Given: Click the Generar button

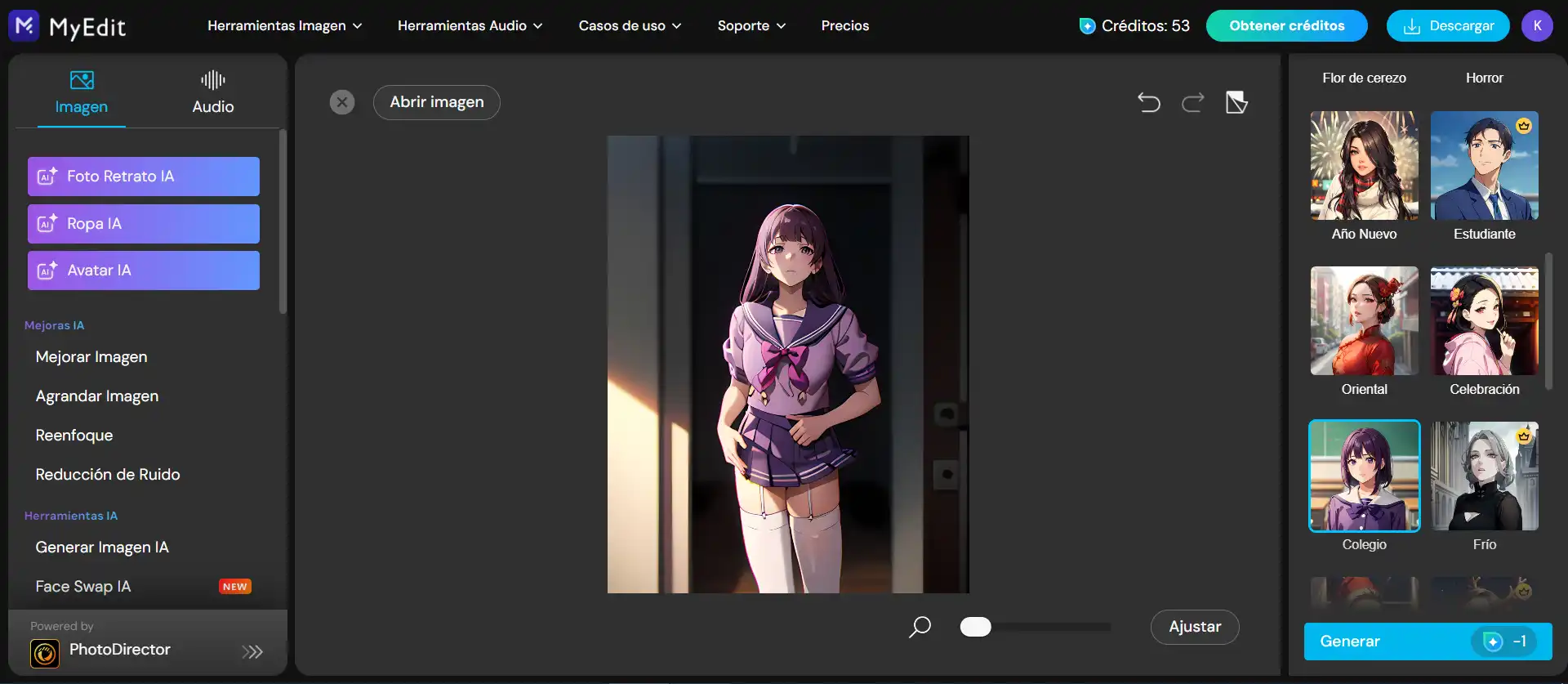Looking at the screenshot, I should pos(1428,642).
